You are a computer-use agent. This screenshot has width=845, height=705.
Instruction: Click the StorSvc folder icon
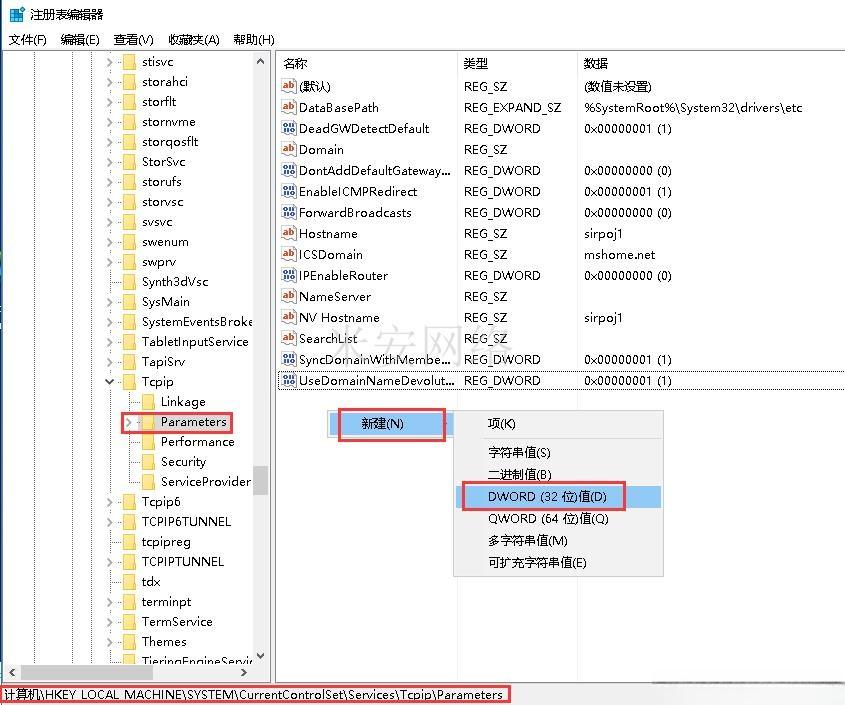pyautogui.click(x=129, y=162)
